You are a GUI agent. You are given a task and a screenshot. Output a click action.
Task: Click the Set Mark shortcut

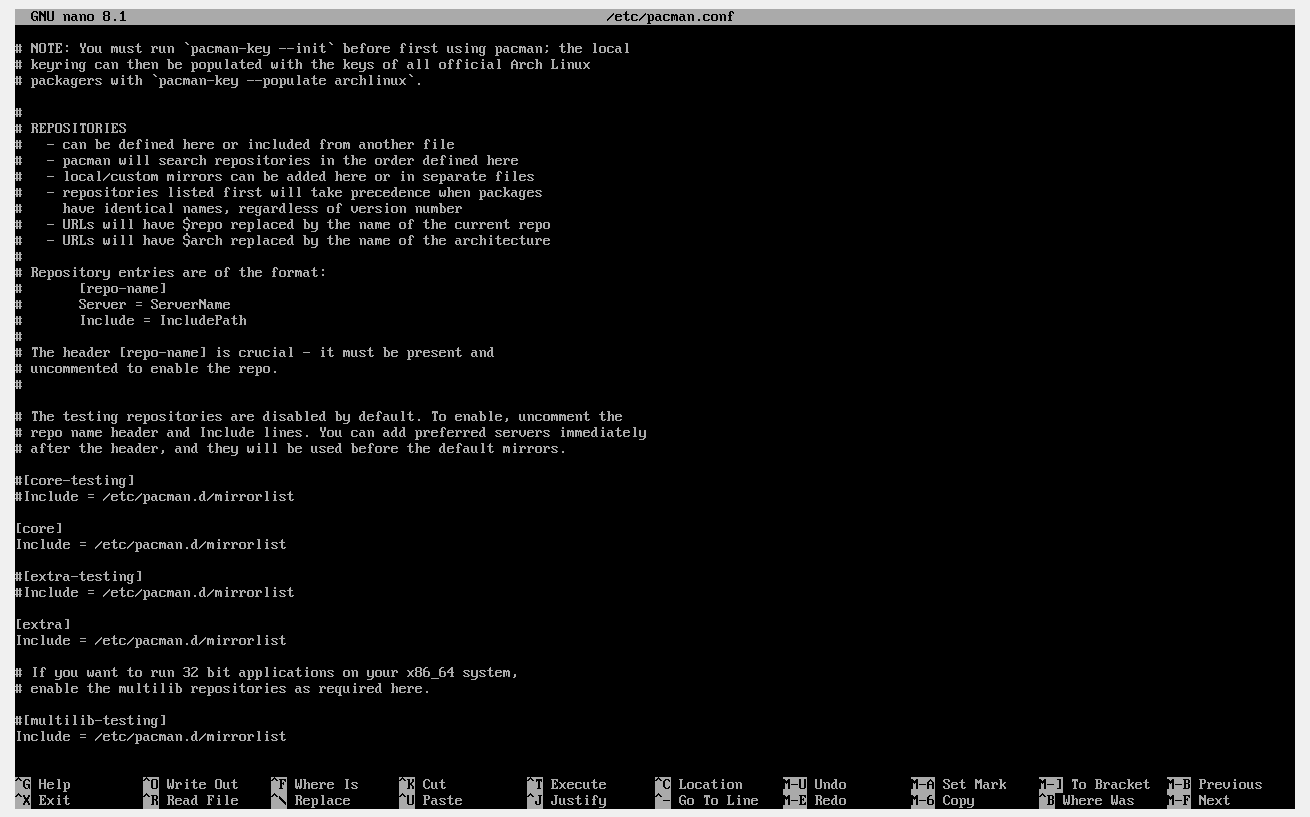[975, 784]
